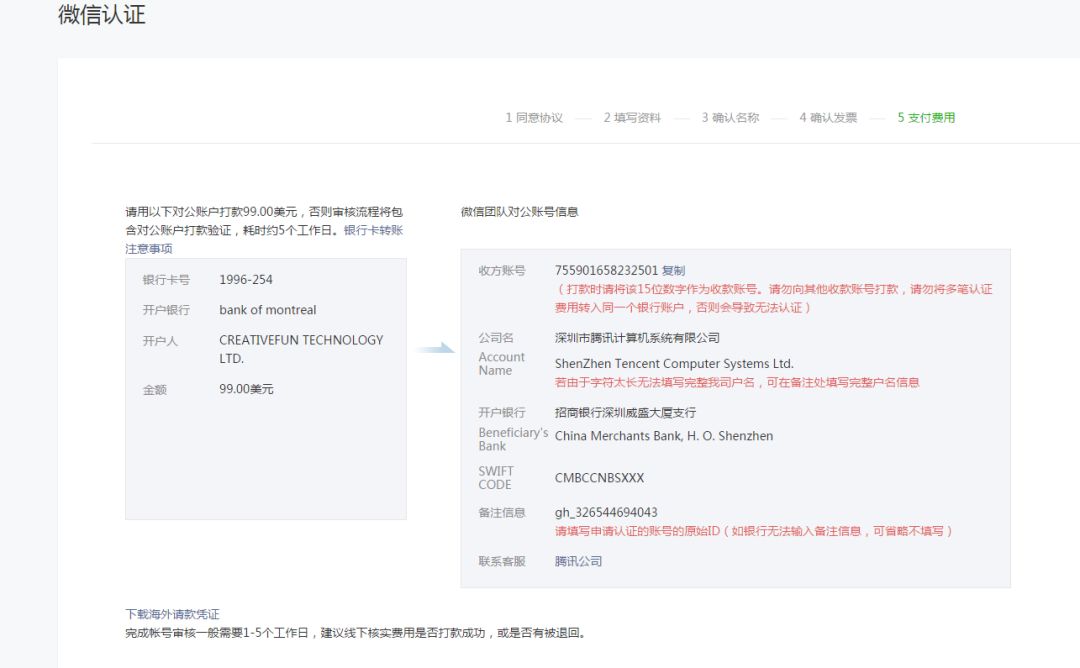
Task: Click ShenZhen Tencent Computer Systems Ltd. name
Action: coord(674,364)
